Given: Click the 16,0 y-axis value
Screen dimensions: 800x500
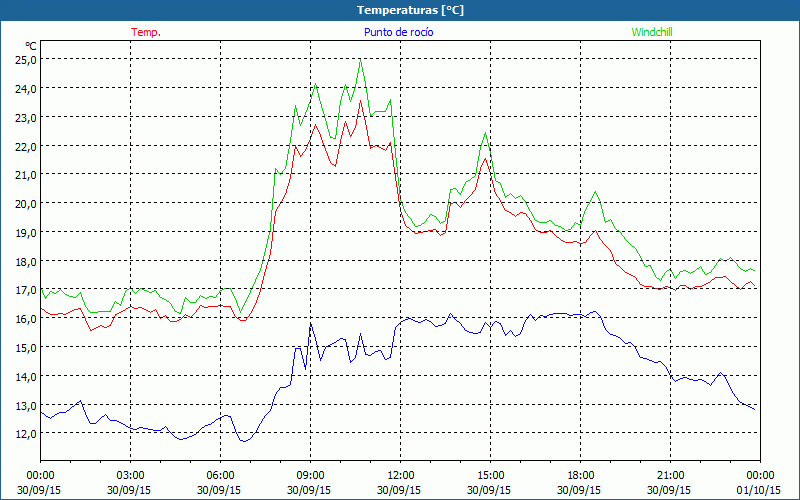Looking at the screenshot, I should pos(26,319).
